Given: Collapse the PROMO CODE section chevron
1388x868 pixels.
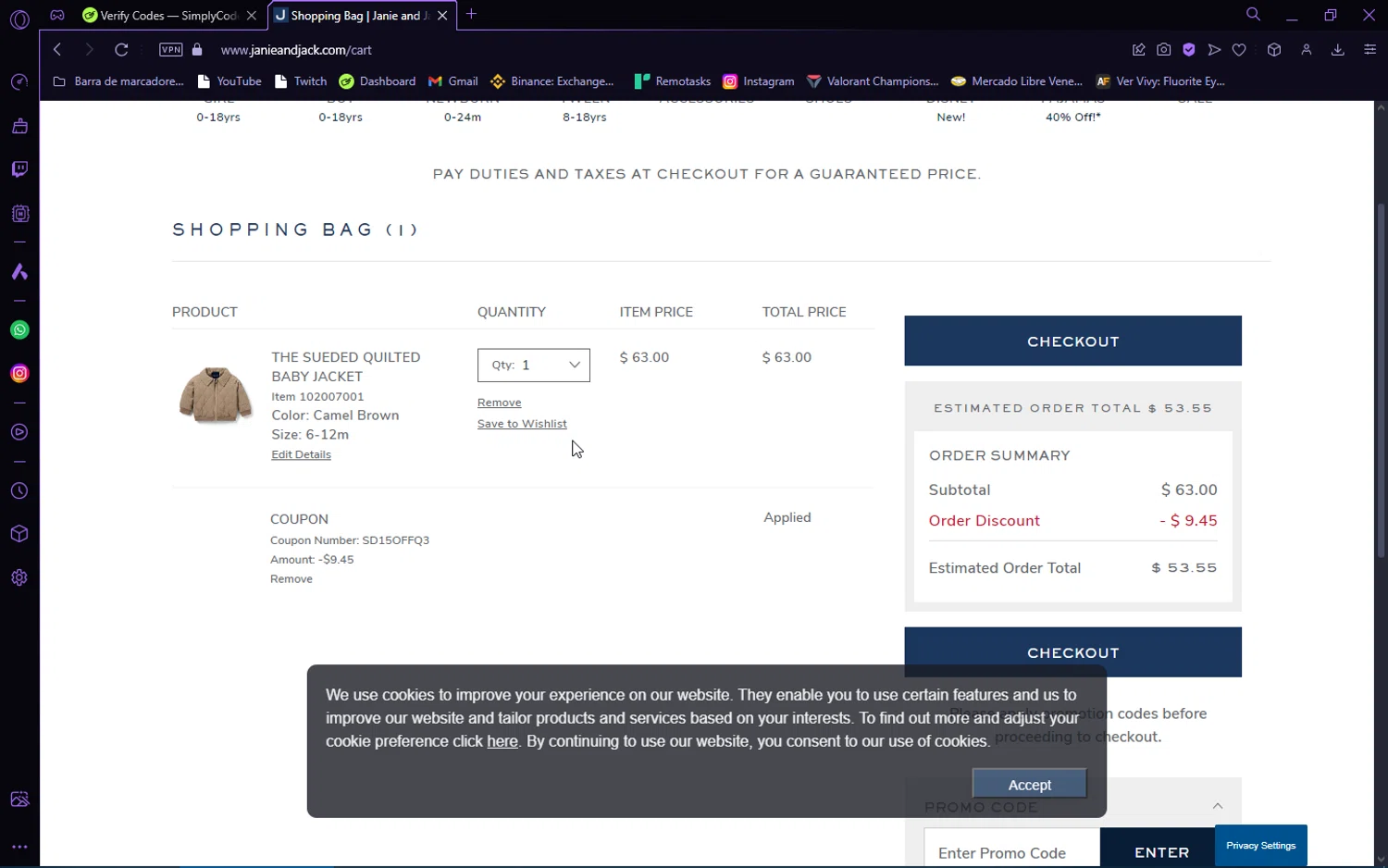Looking at the screenshot, I should [1218, 806].
